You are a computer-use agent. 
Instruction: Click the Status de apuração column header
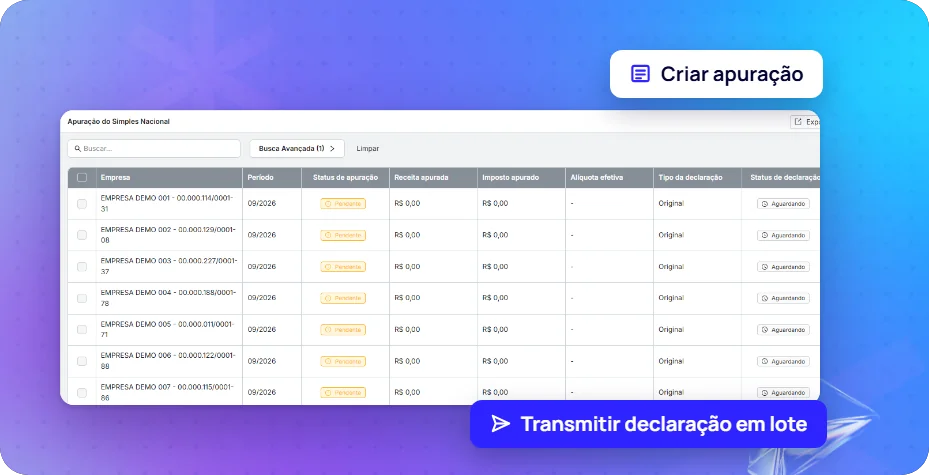point(345,178)
